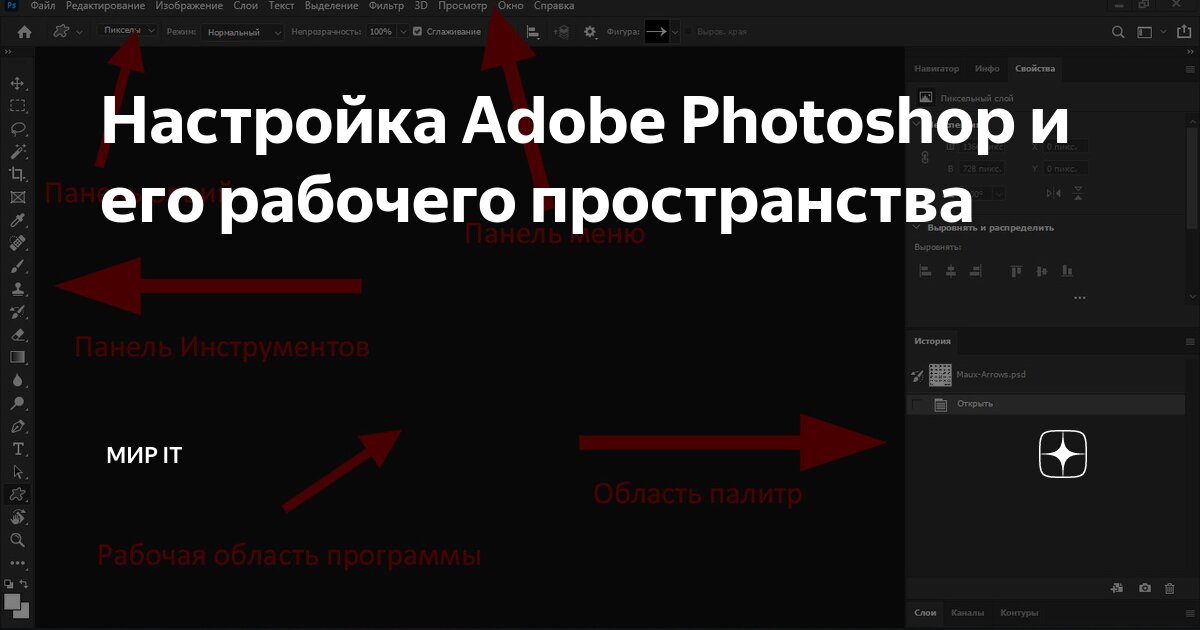Open Properties panel flyout menu
The height and width of the screenshot is (630, 1200).
pos(1189,69)
